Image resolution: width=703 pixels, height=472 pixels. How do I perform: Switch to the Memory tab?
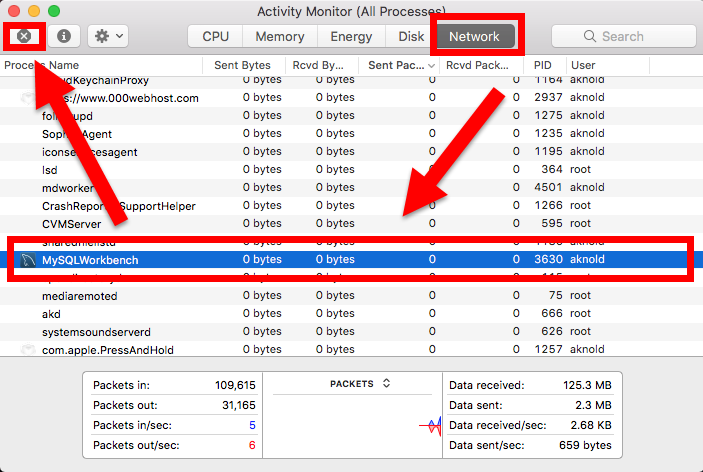pos(280,36)
